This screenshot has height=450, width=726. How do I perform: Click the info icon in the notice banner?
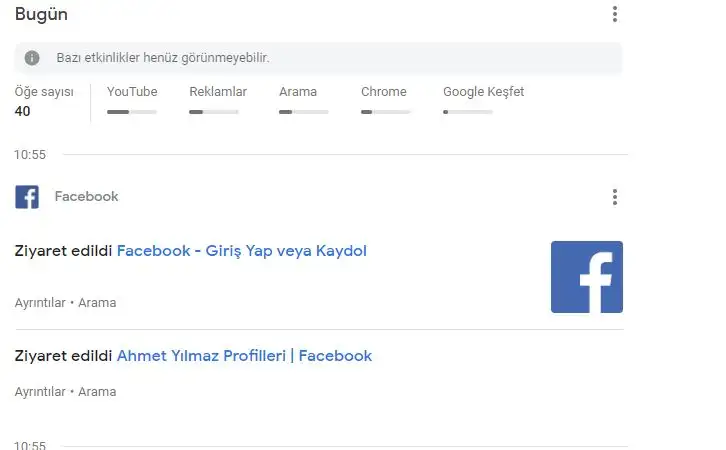tap(33, 58)
